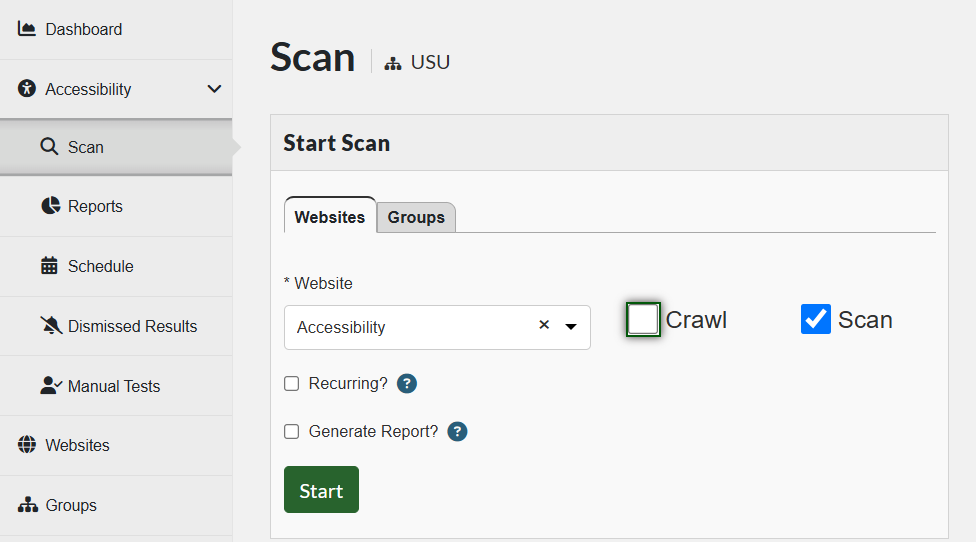Click the Accessibility label in sidebar
Screen dimensions: 976x542
(x=88, y=89)
